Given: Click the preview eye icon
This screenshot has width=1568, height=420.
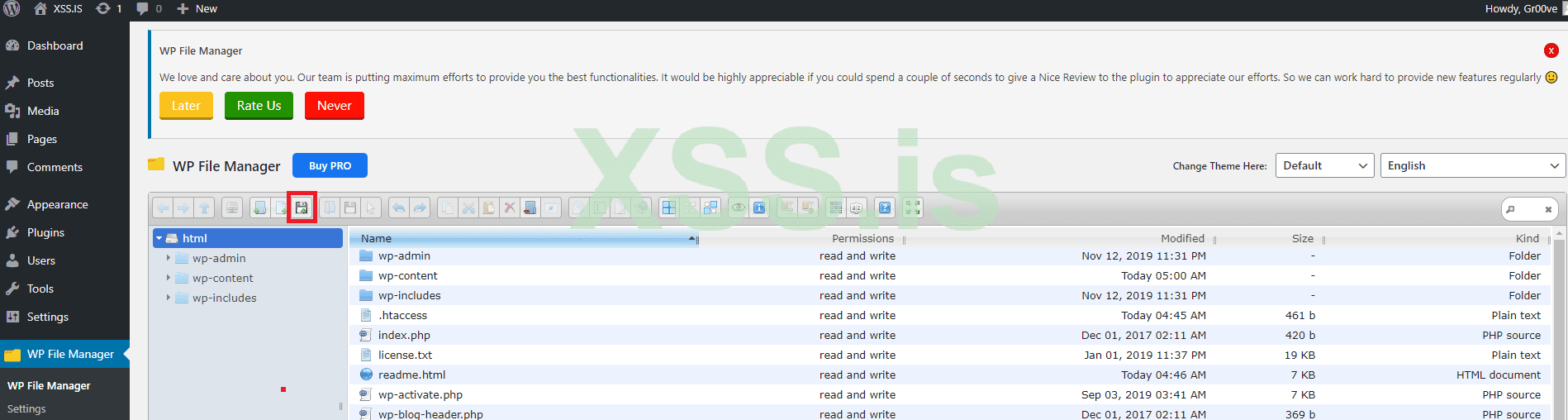Looking at the screenshot, I should tap(737, 208).
